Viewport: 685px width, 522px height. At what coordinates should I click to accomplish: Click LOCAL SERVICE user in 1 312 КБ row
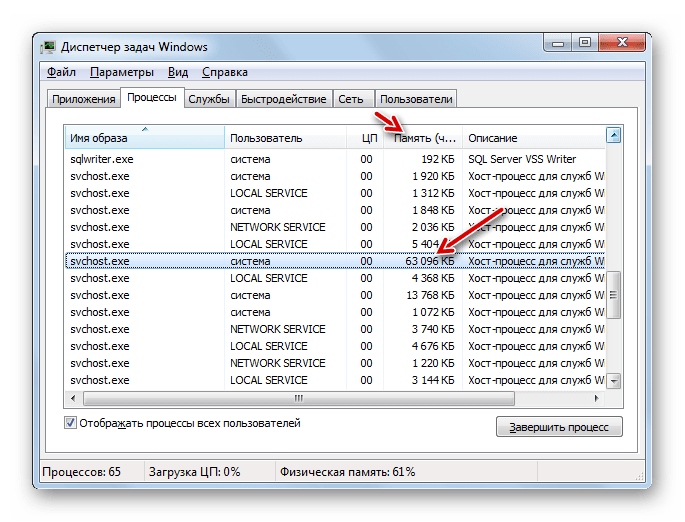[x=269, y=193]
